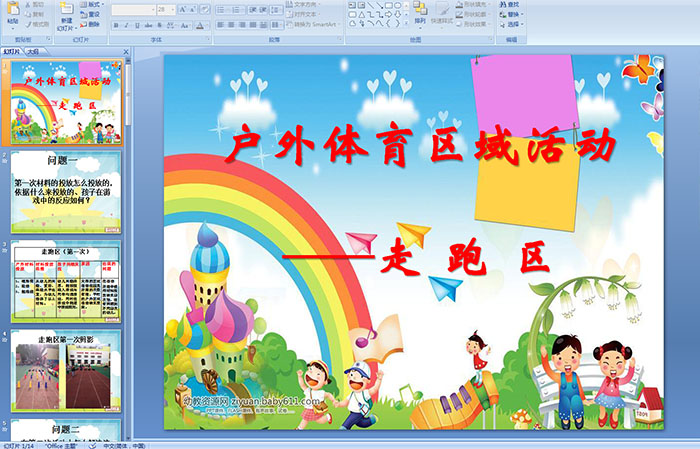700x449 pixels.
Task: Open the Arrange (排列) dropdown
Action: [x=420, y=13]
